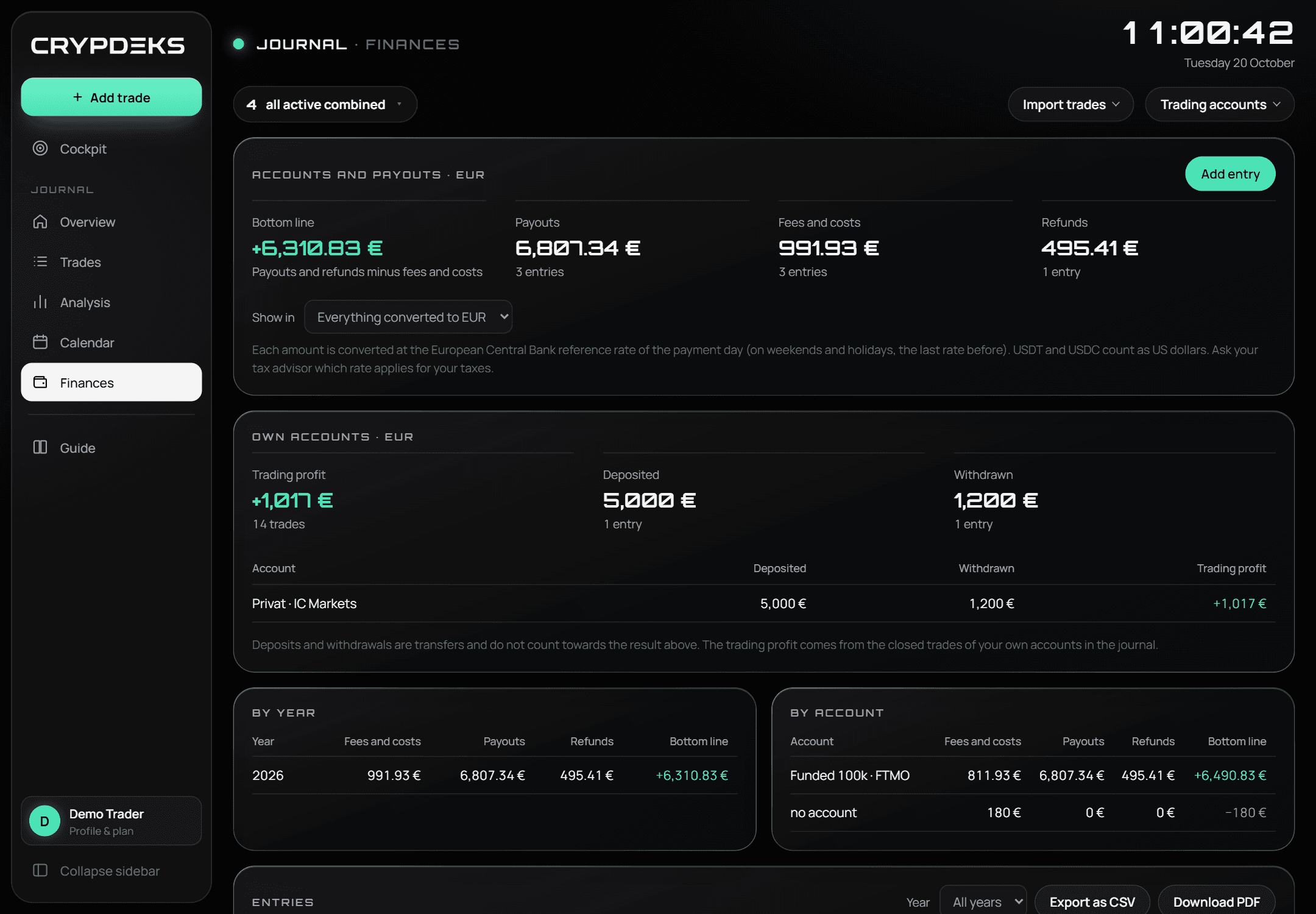Expand the all active combined account selector
This screenshot has width=1316, height=914.
tap(325, 104)
